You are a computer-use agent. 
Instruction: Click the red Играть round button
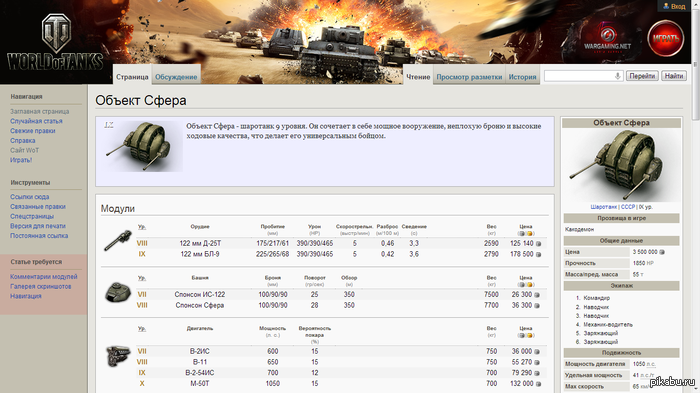pyautogui.click(x=666, y=38)
